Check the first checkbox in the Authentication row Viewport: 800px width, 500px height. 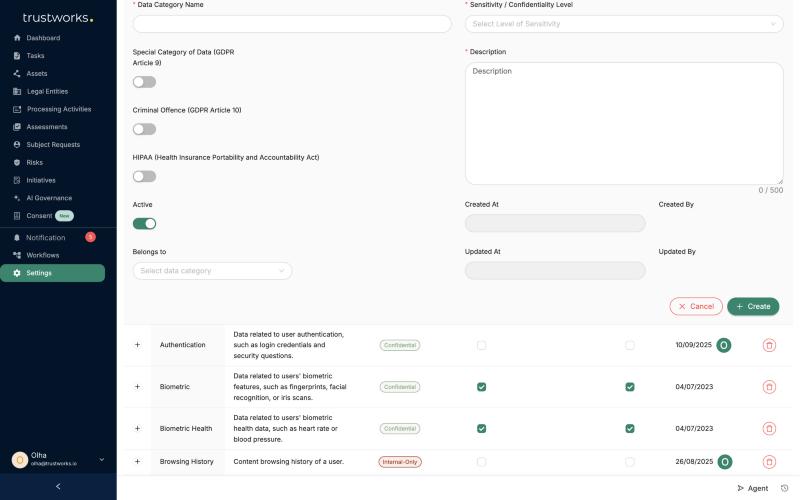point(481,345)
